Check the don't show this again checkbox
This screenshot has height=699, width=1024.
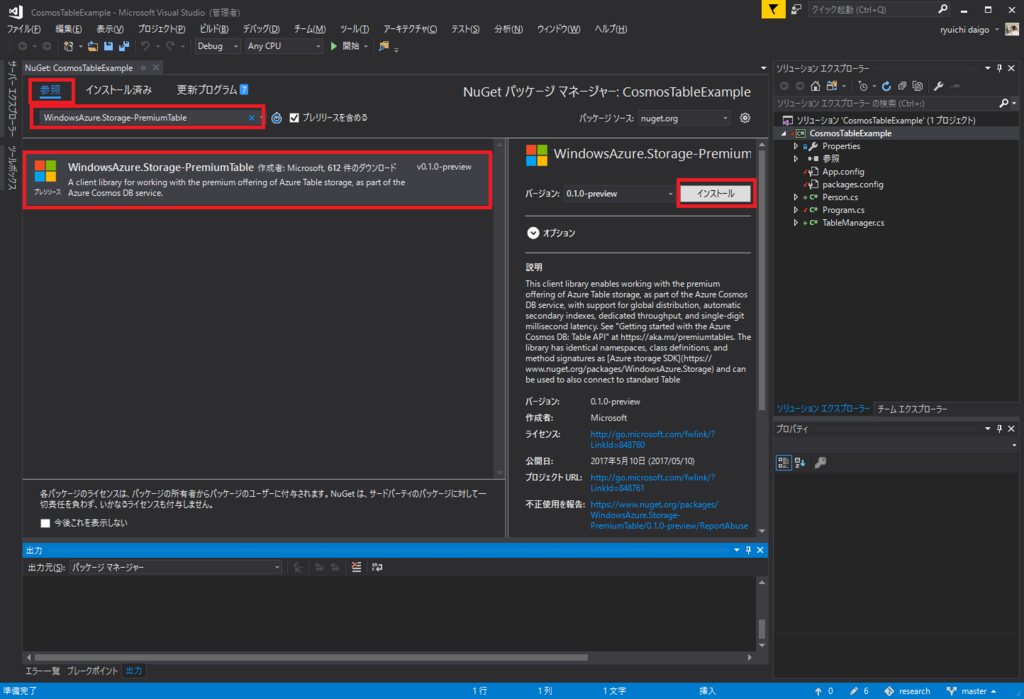45,523
